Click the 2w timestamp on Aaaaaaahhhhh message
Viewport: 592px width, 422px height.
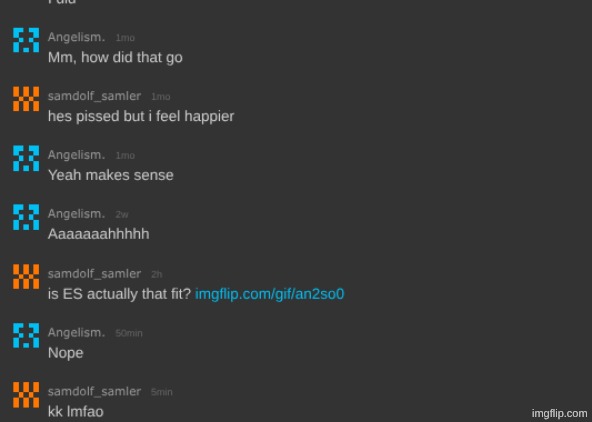(x=122, y=214)
